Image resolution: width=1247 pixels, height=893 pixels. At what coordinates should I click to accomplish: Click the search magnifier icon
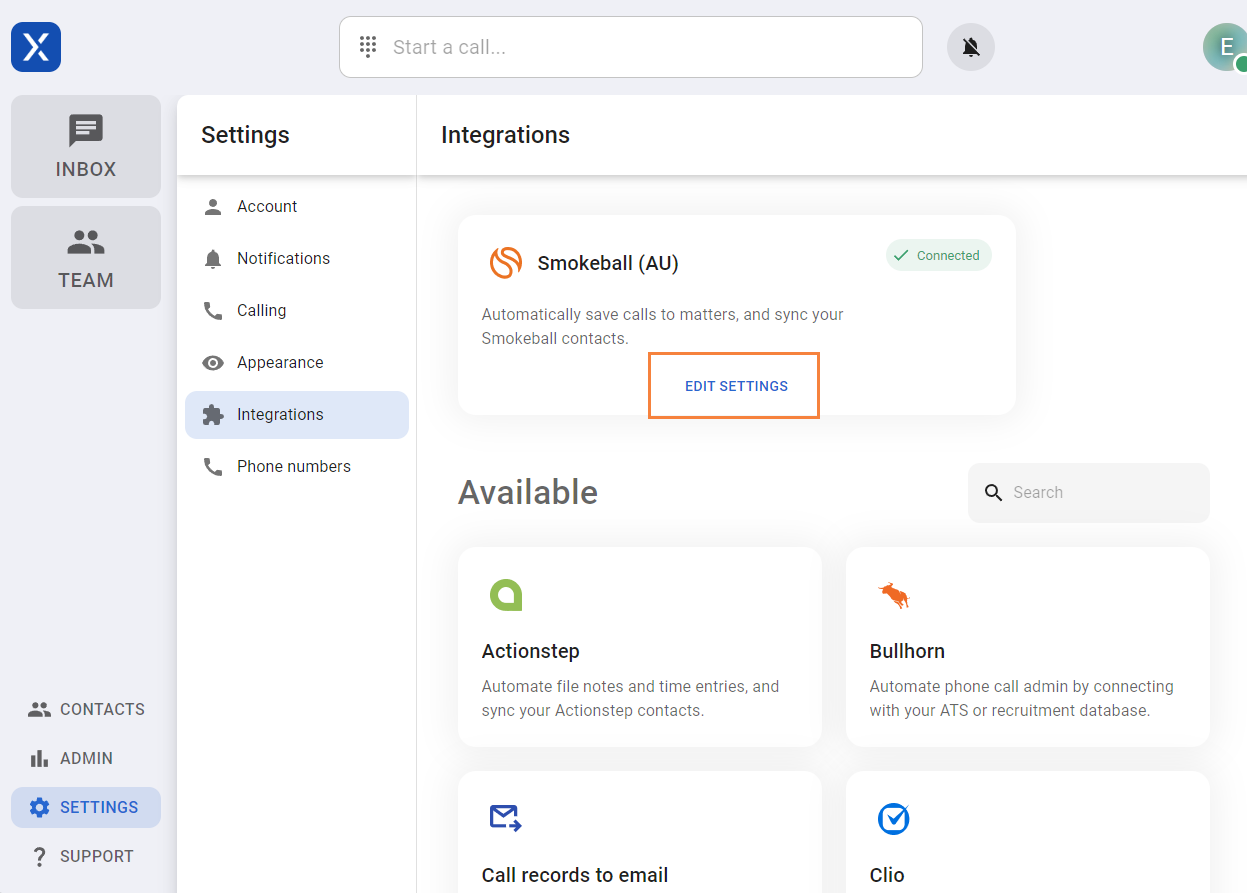pyautogui.click(x=993, y=492)
